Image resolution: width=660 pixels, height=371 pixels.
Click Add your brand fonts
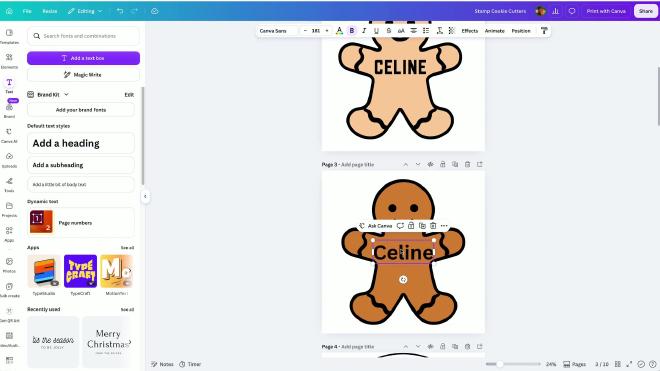click(x=81, y=110)
